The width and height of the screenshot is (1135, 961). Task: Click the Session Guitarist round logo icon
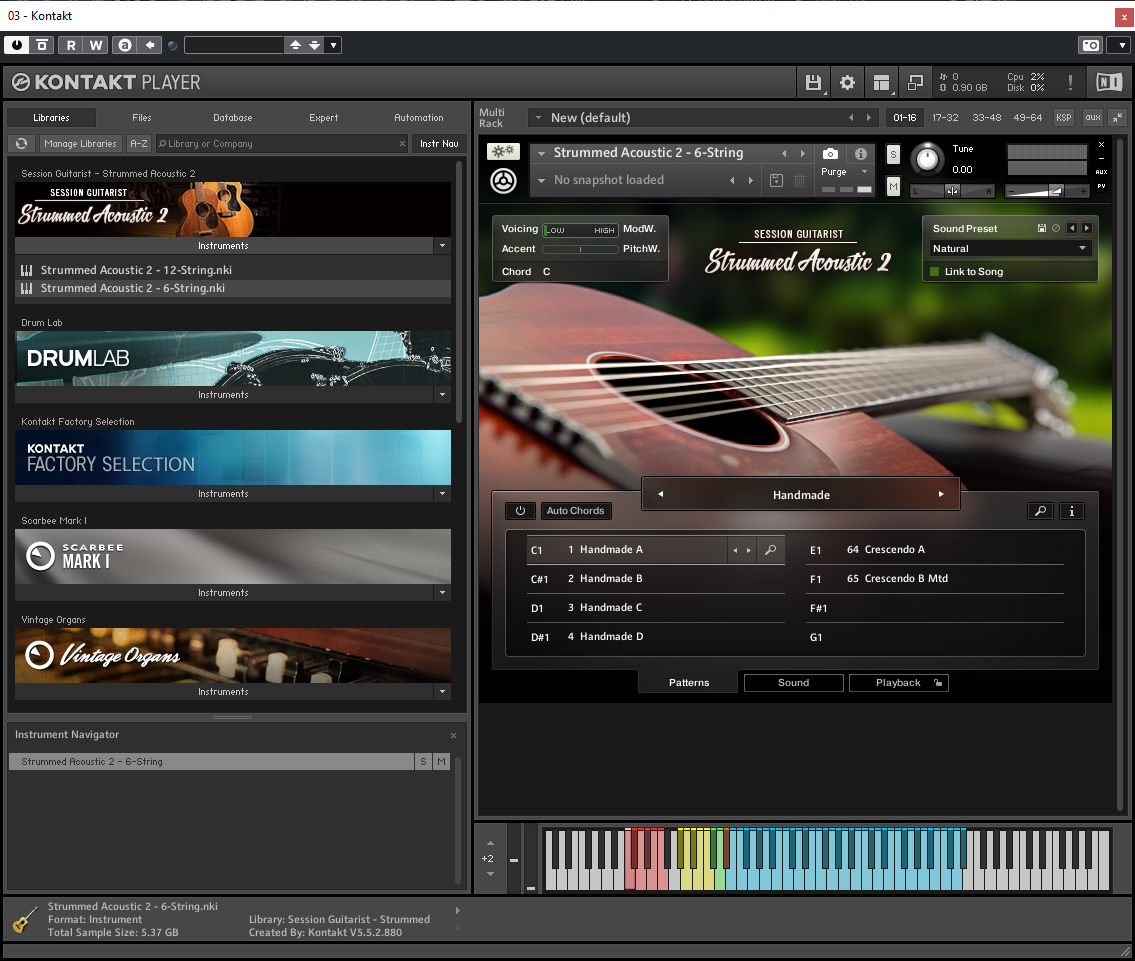click(x=503, y=180)
